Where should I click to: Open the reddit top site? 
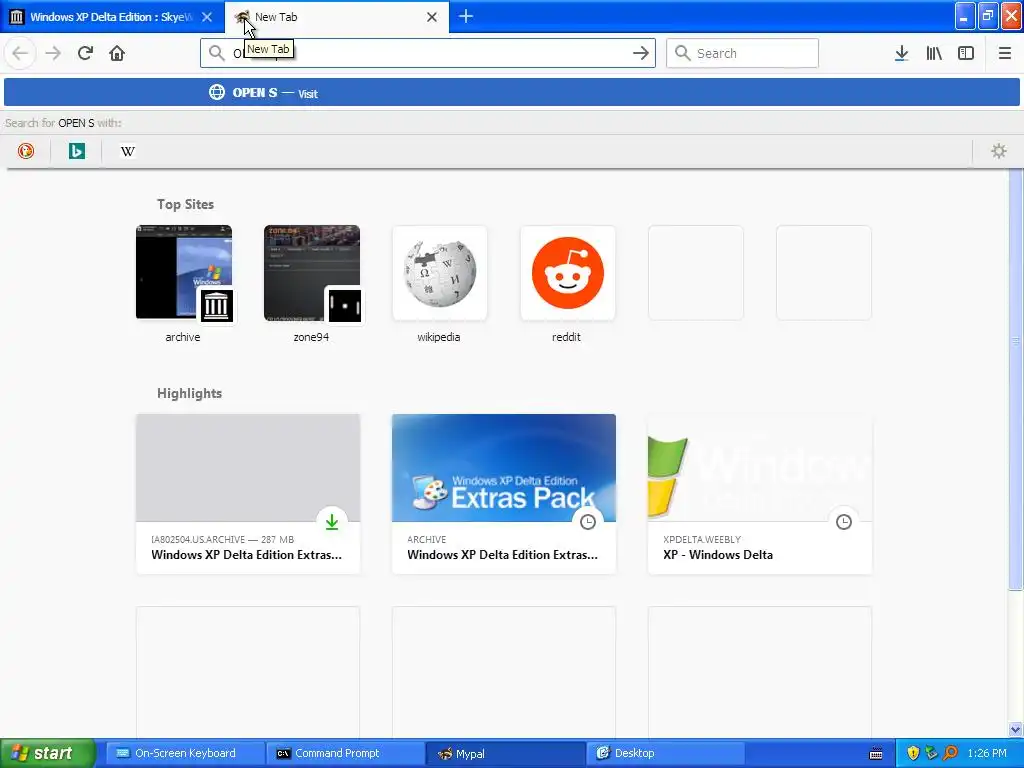[568, 284]
